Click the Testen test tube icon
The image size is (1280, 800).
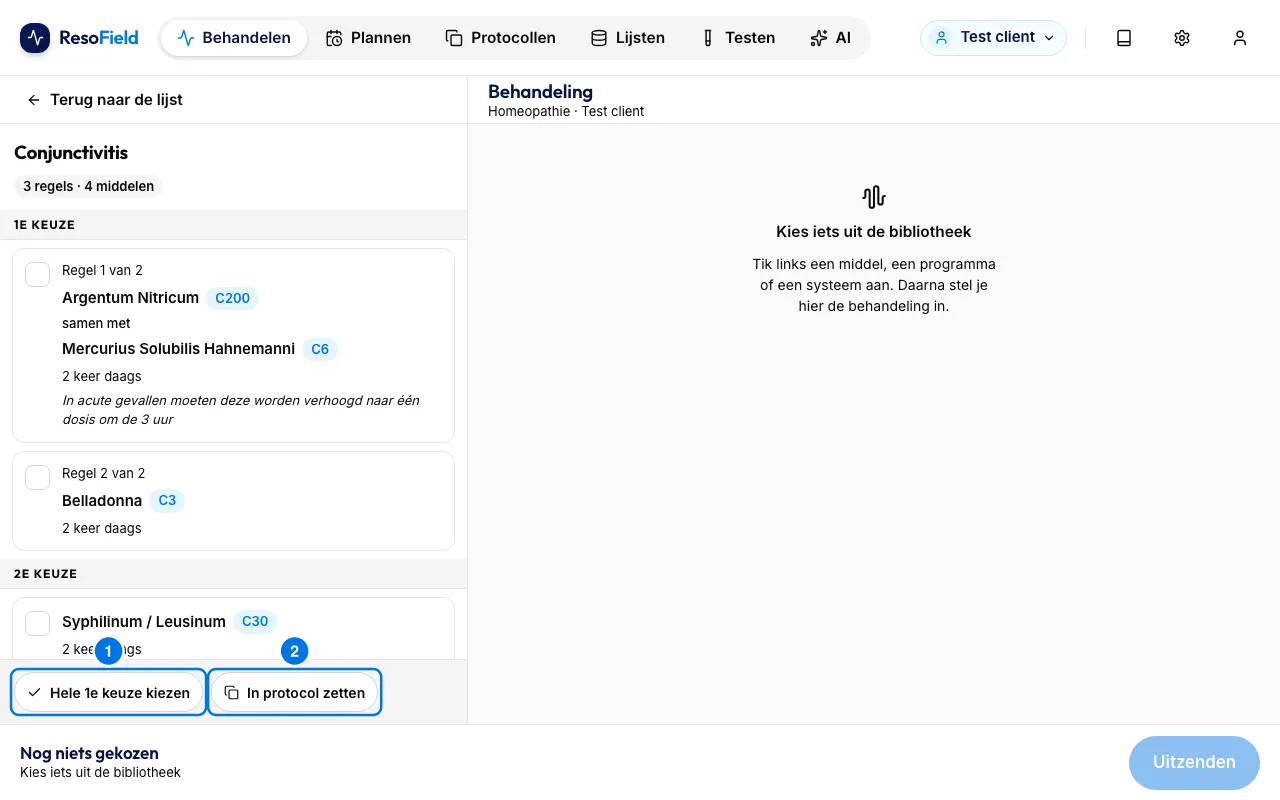(x=707, y=38)
